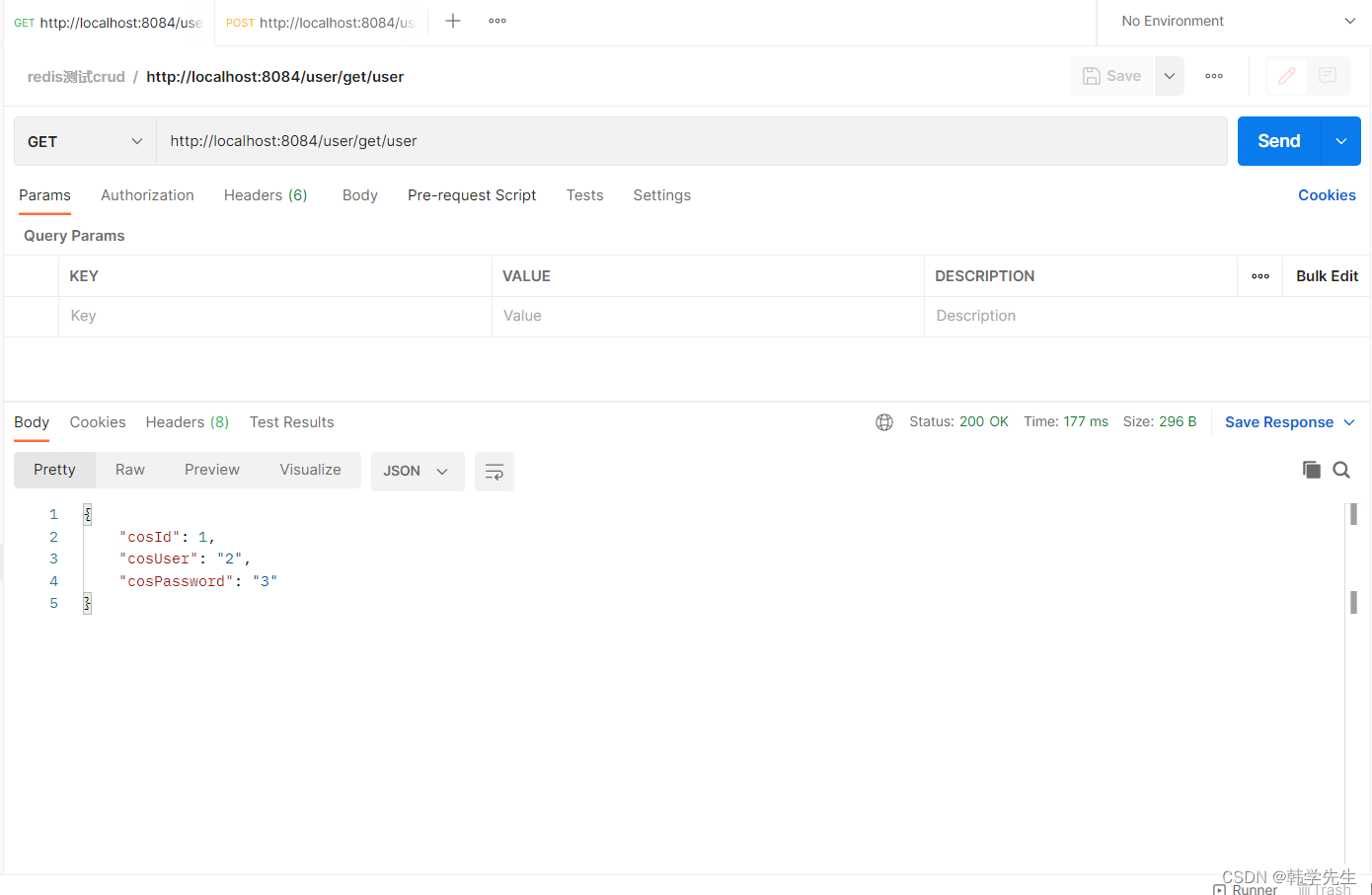Image resolution: width=1372 pixels, height=895 pixels.
Task: Click the "cosUser": "2" response line
Action: pyautogui.click(x=185, y=559)
